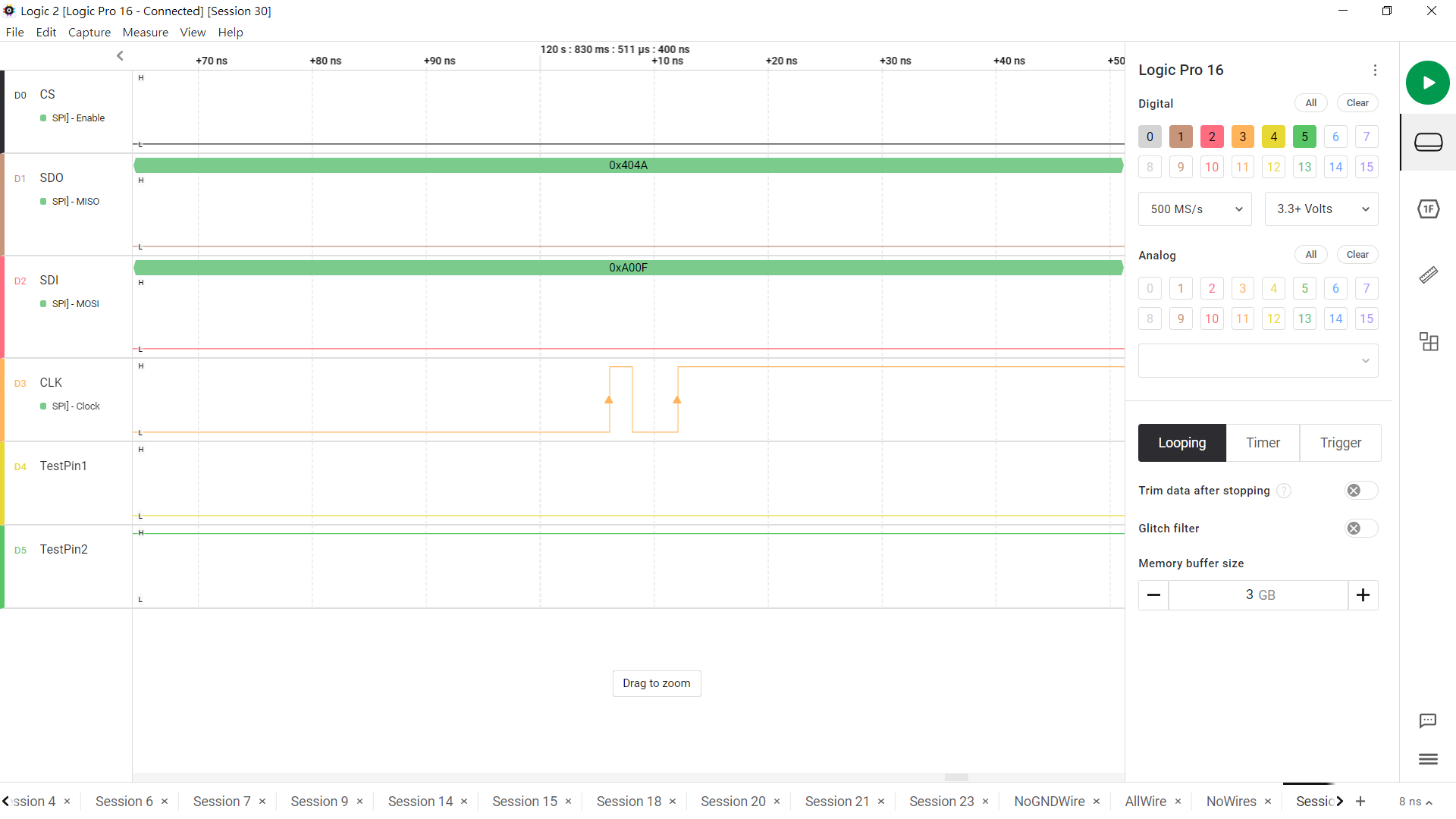Viewport: 1456px width, 819px height.
Task: Open the Capture menu
Action: (x=89, y=32)
